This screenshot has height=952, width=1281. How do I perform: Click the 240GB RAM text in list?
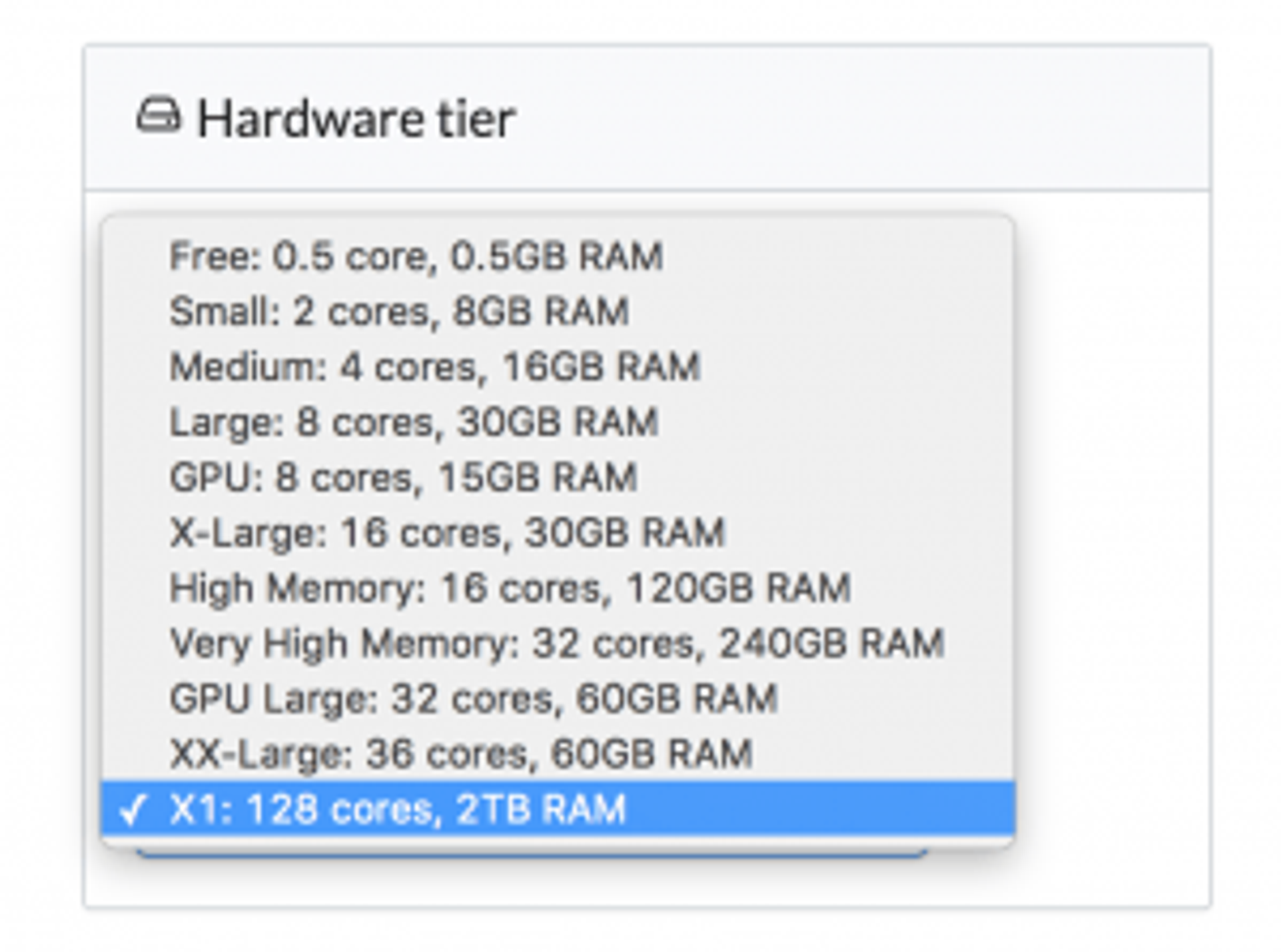[x=831, y=644]
